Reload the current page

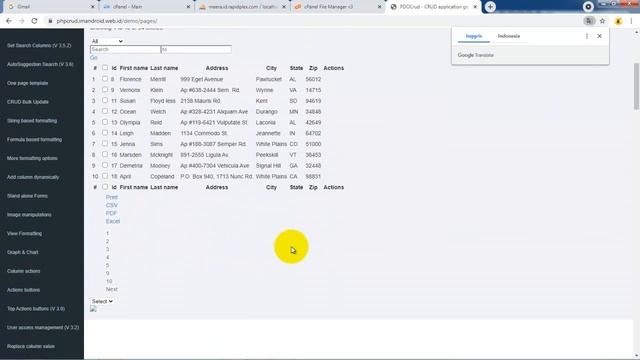[34, 21]
